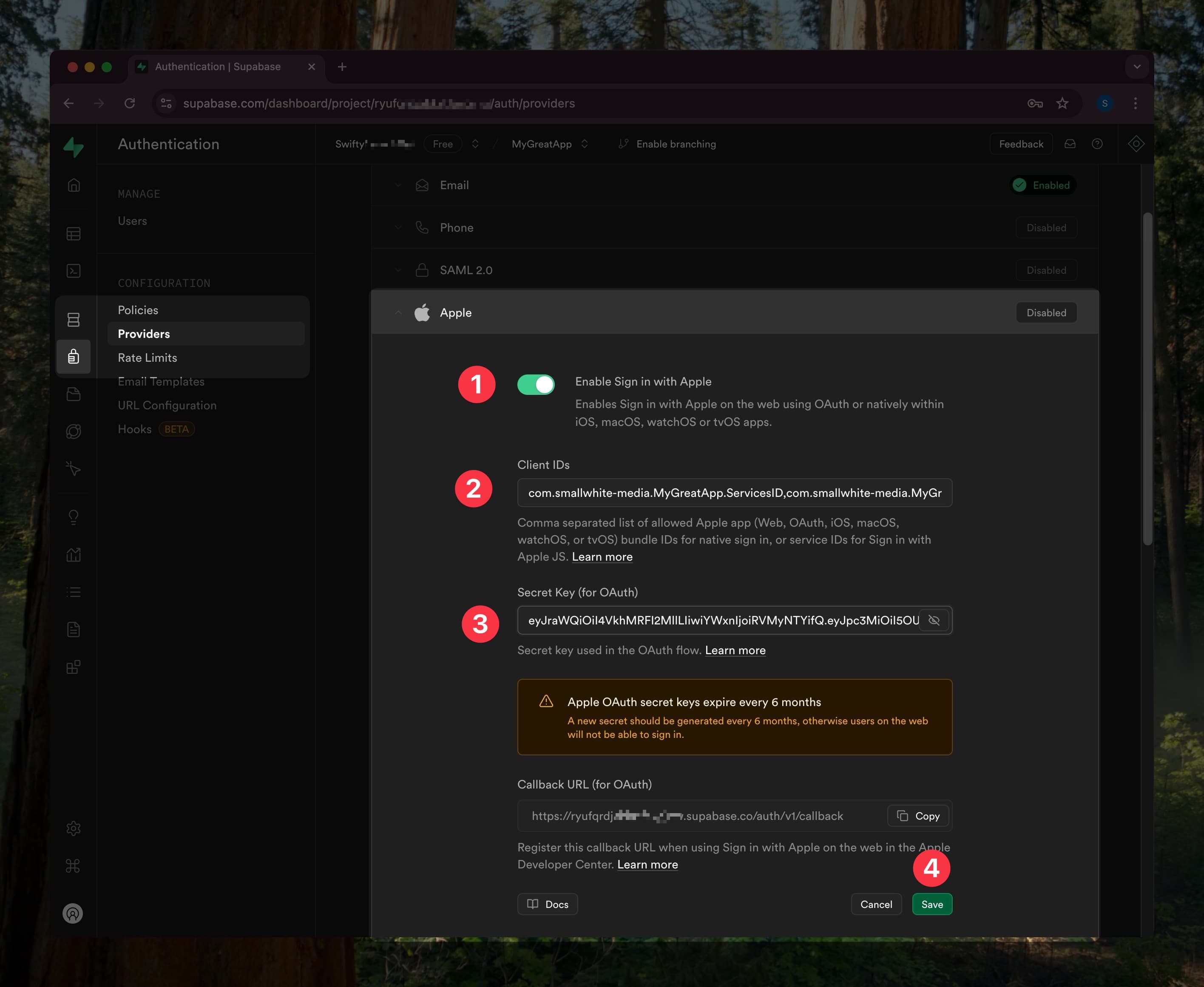This screenshot has width=1204, height=987.
Task: Click the Rate Limits icon in sidebar
Action: click(x=147, y=357)
